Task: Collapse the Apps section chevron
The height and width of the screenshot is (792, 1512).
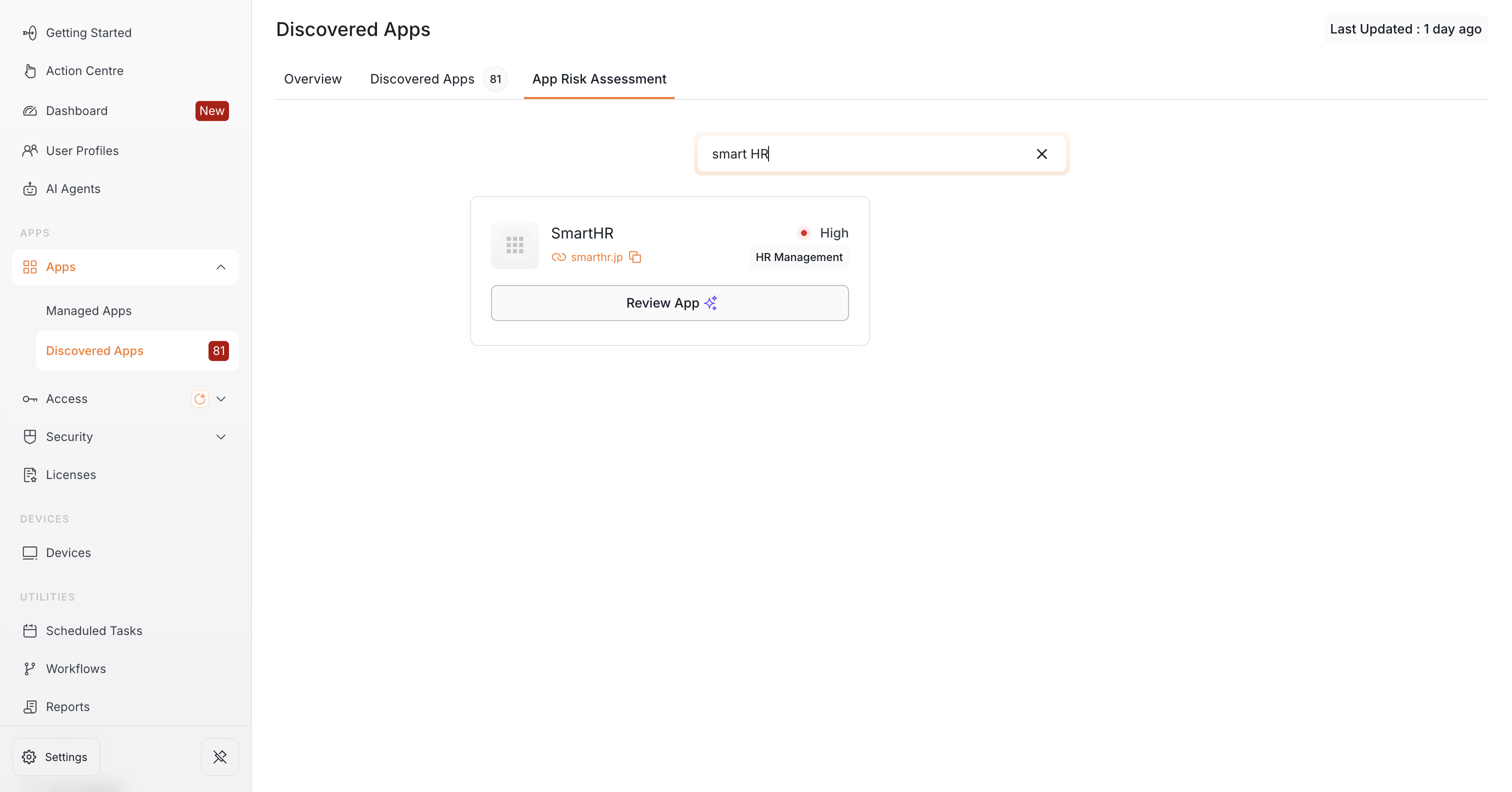Action: tap(220, 267)
